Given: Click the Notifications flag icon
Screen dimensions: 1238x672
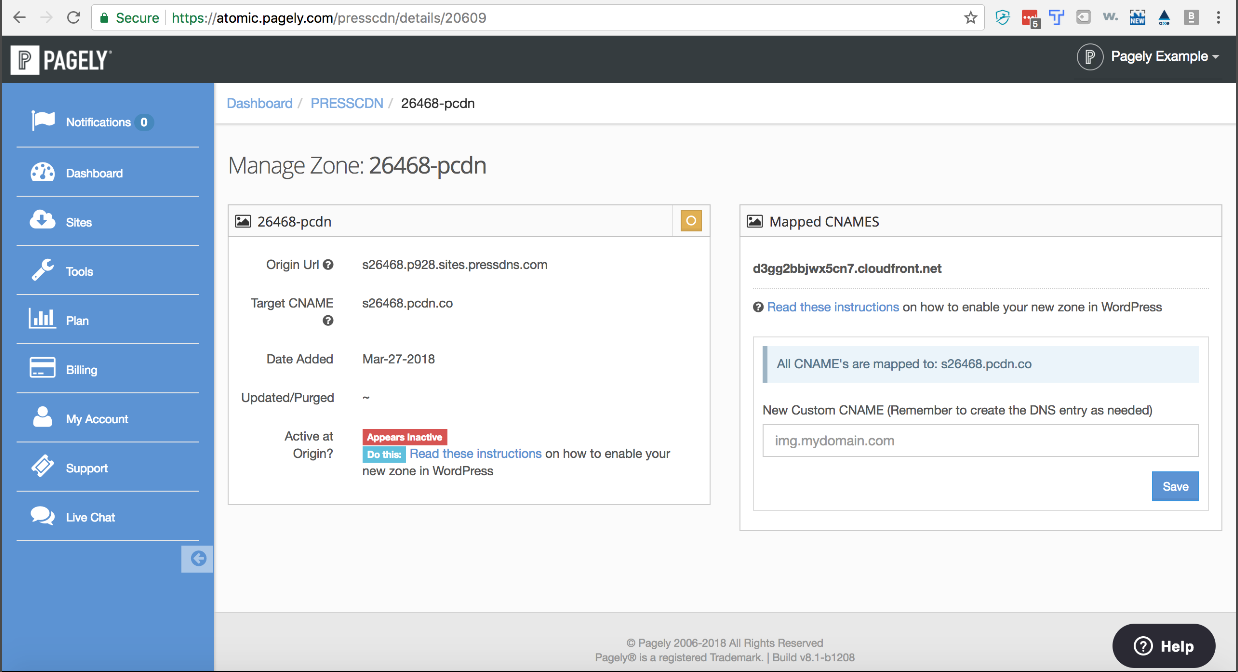Looking at the screenshot, I should pyautogui.click(x=43, y=121).
